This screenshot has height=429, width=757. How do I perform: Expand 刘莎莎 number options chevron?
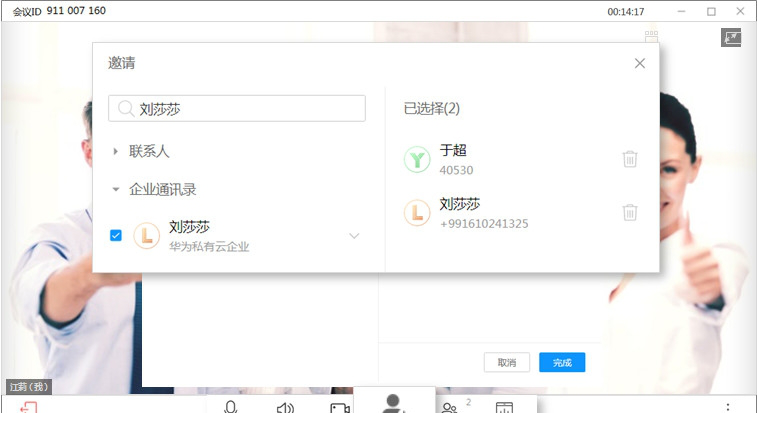point(354,236)
